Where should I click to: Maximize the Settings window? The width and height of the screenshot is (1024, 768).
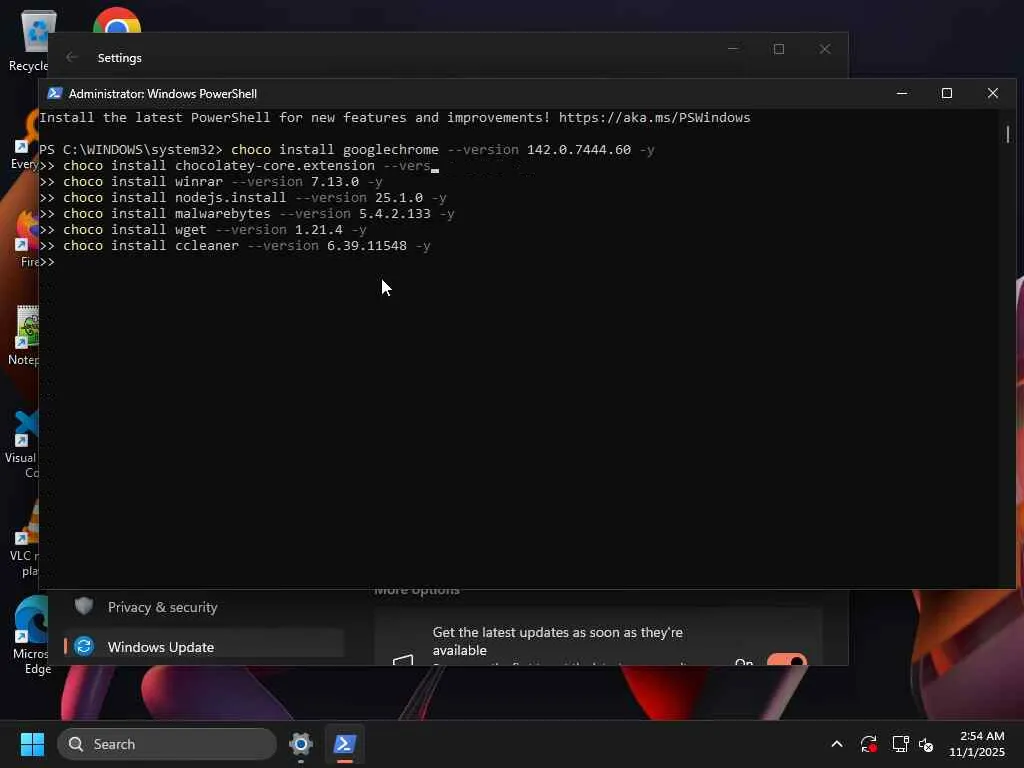point(778,49)
